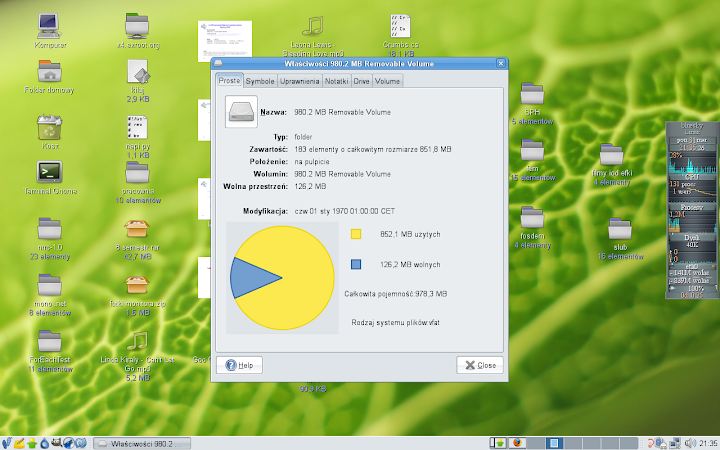720x450 pixels.
Task: Open the SPH folder icon
Action: tap(532, 93)
